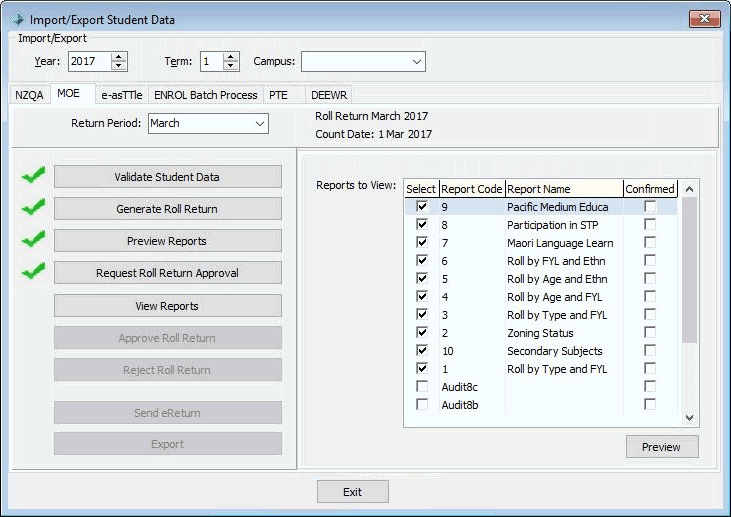Viewport: 731px width, 517px height.
Task: Click the green checkmark beside Request Roll Return Approval
Action: coord(34,271)
